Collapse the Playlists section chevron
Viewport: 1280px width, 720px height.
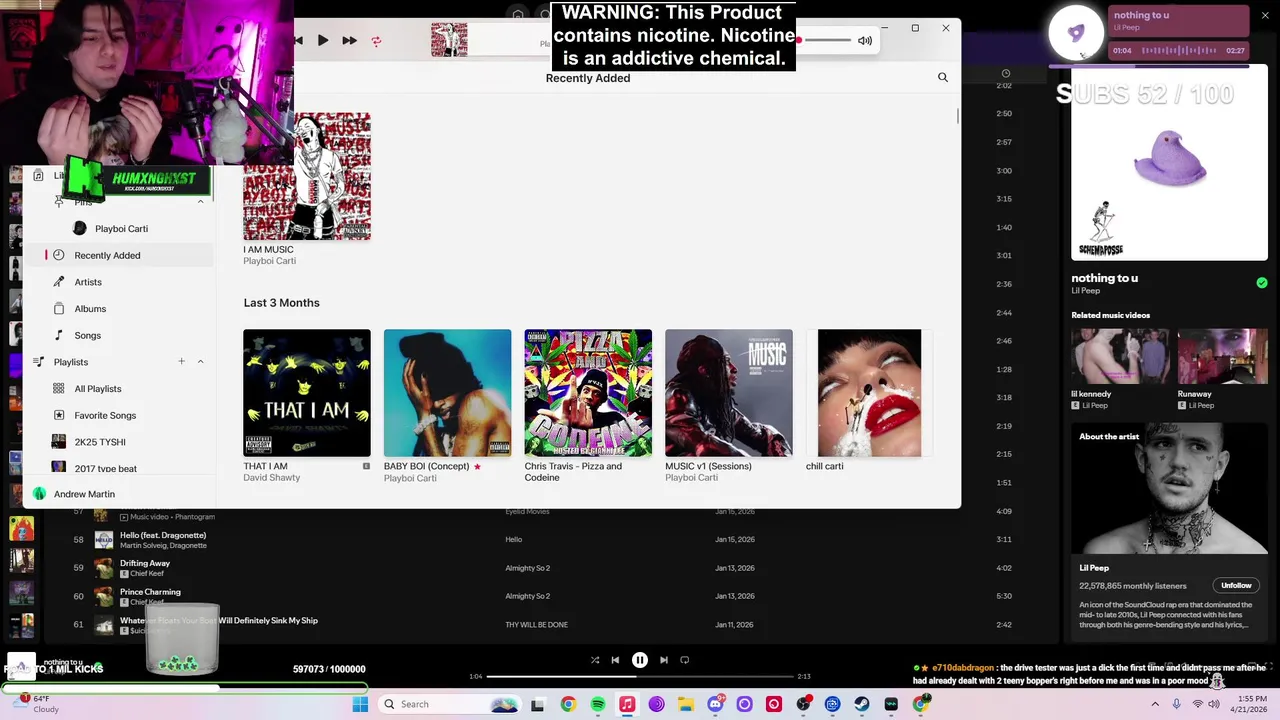click(x=200, y=361)
